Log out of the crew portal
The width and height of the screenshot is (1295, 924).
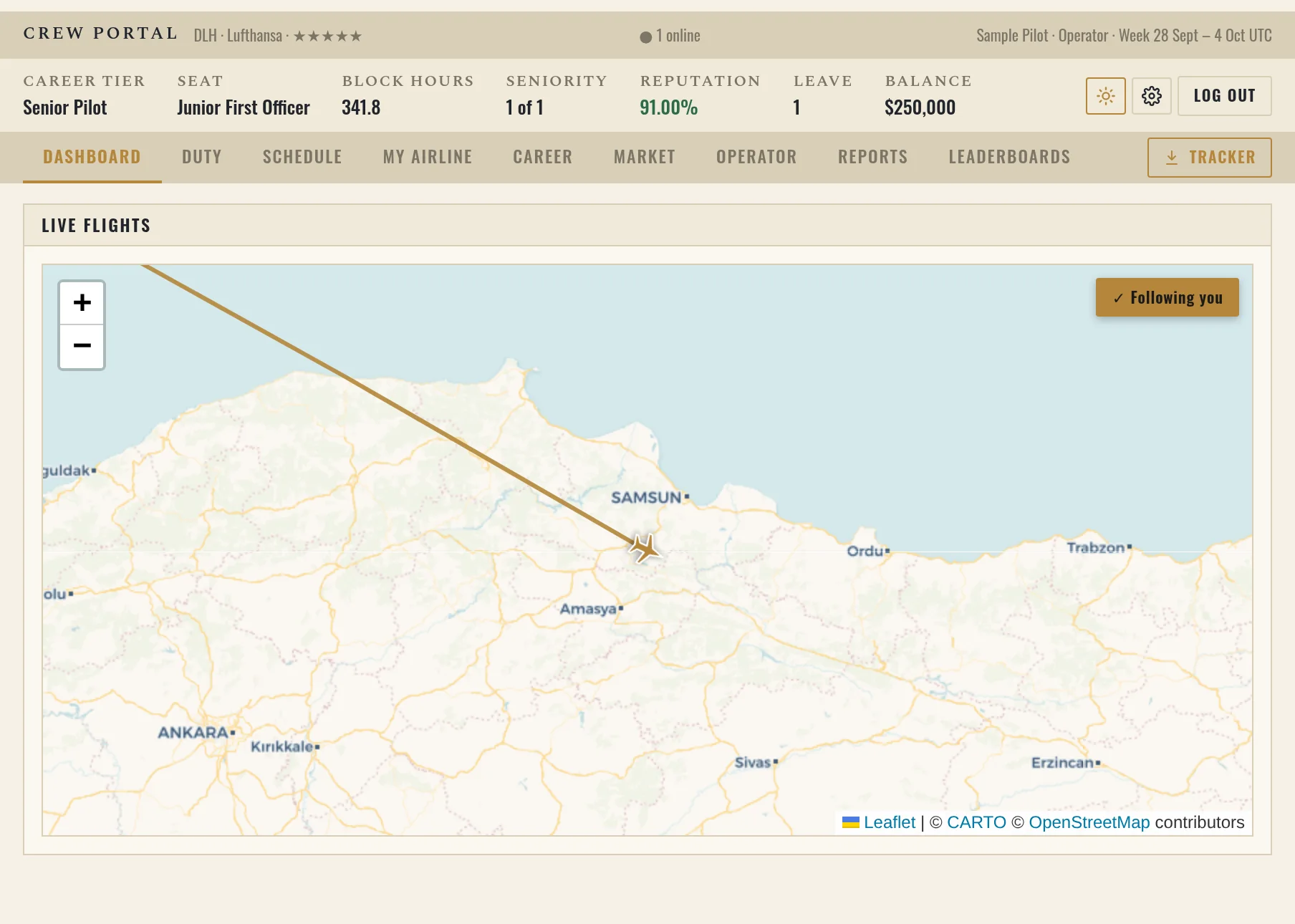[1224, 96]
